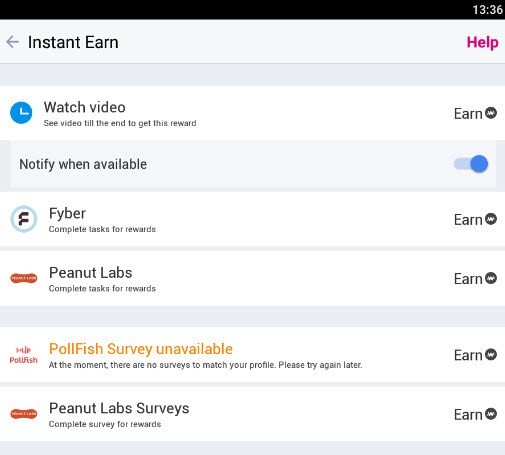Open the Watch video list item
Viewport: 505px width, 455px height.
click(x=252, y=113)
